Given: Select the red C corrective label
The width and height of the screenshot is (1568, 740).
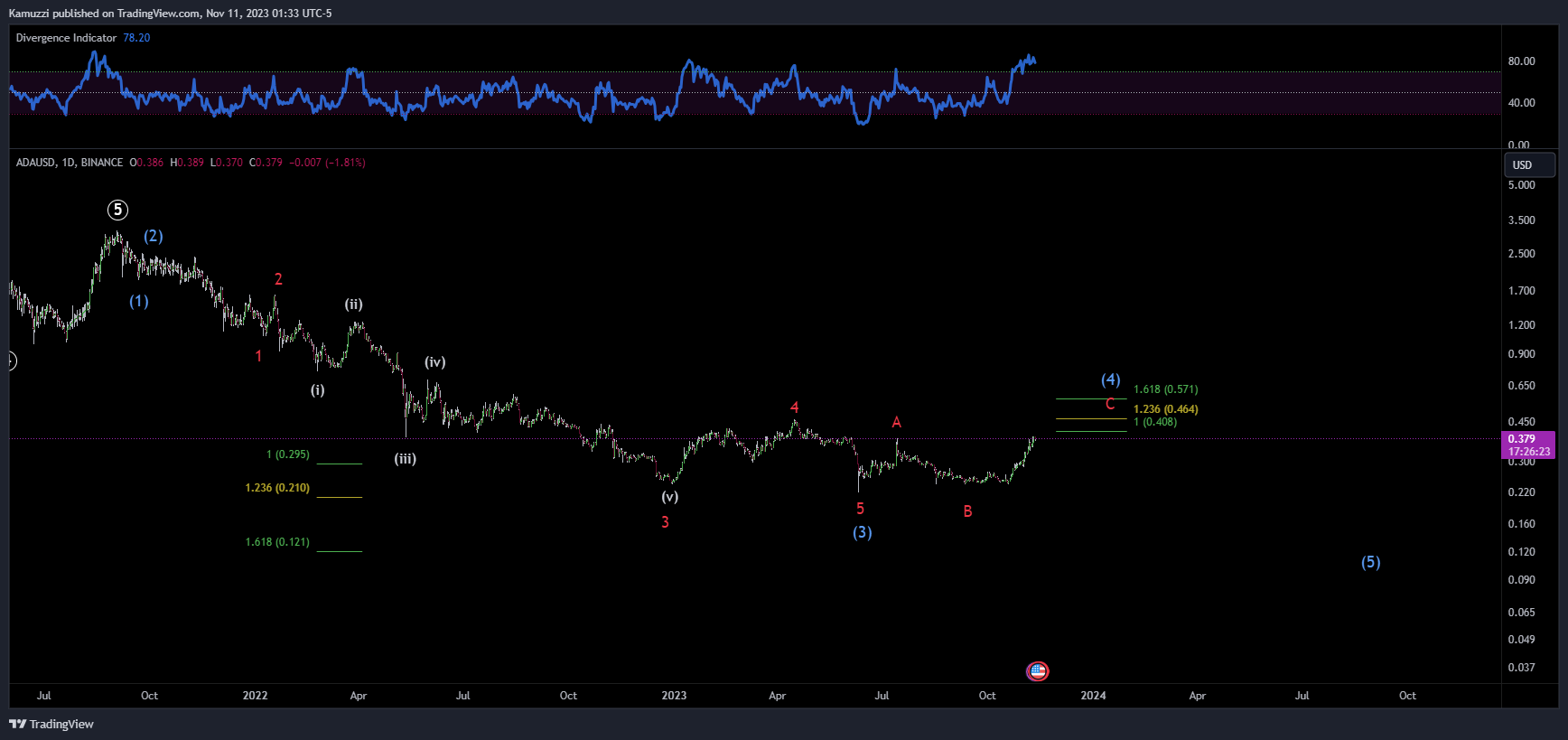Looking at the screenshot, I should tap(1110, 404).
